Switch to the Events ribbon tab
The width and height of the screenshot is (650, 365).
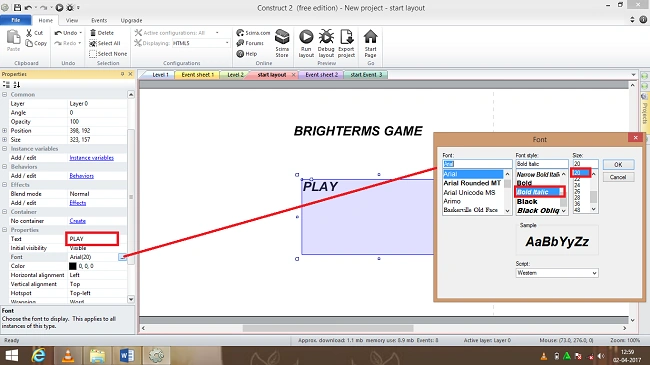[x=99, y=20]
